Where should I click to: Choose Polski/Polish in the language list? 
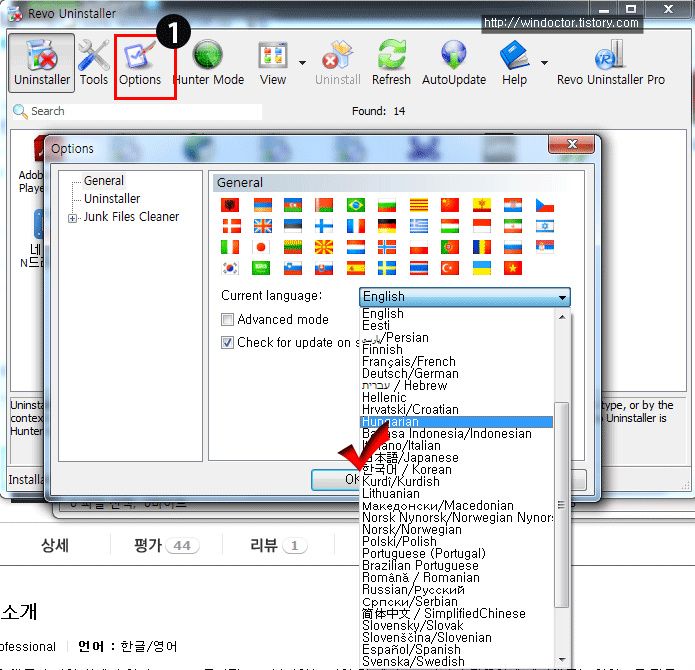[457, 541]
